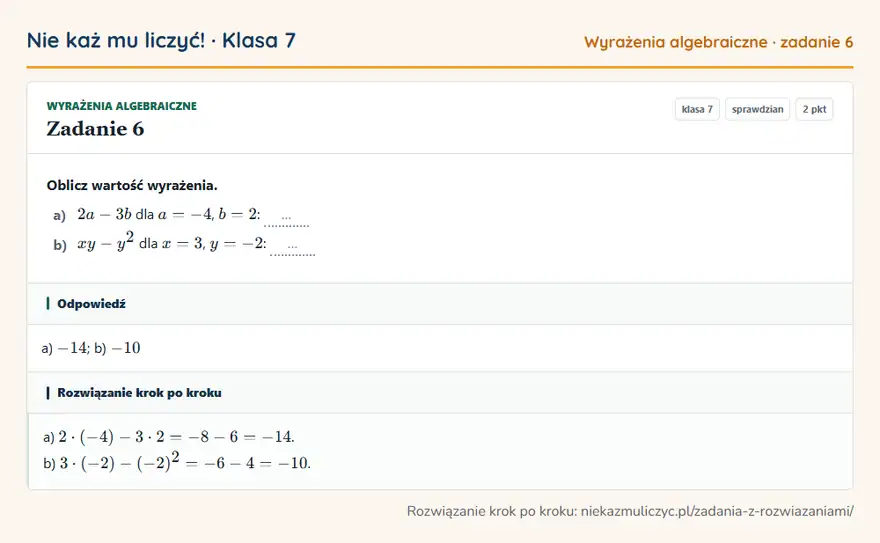This screenshot has height=543, width=880.
Task: Click the 'Zadanie 6' heading
Action: 95,129
